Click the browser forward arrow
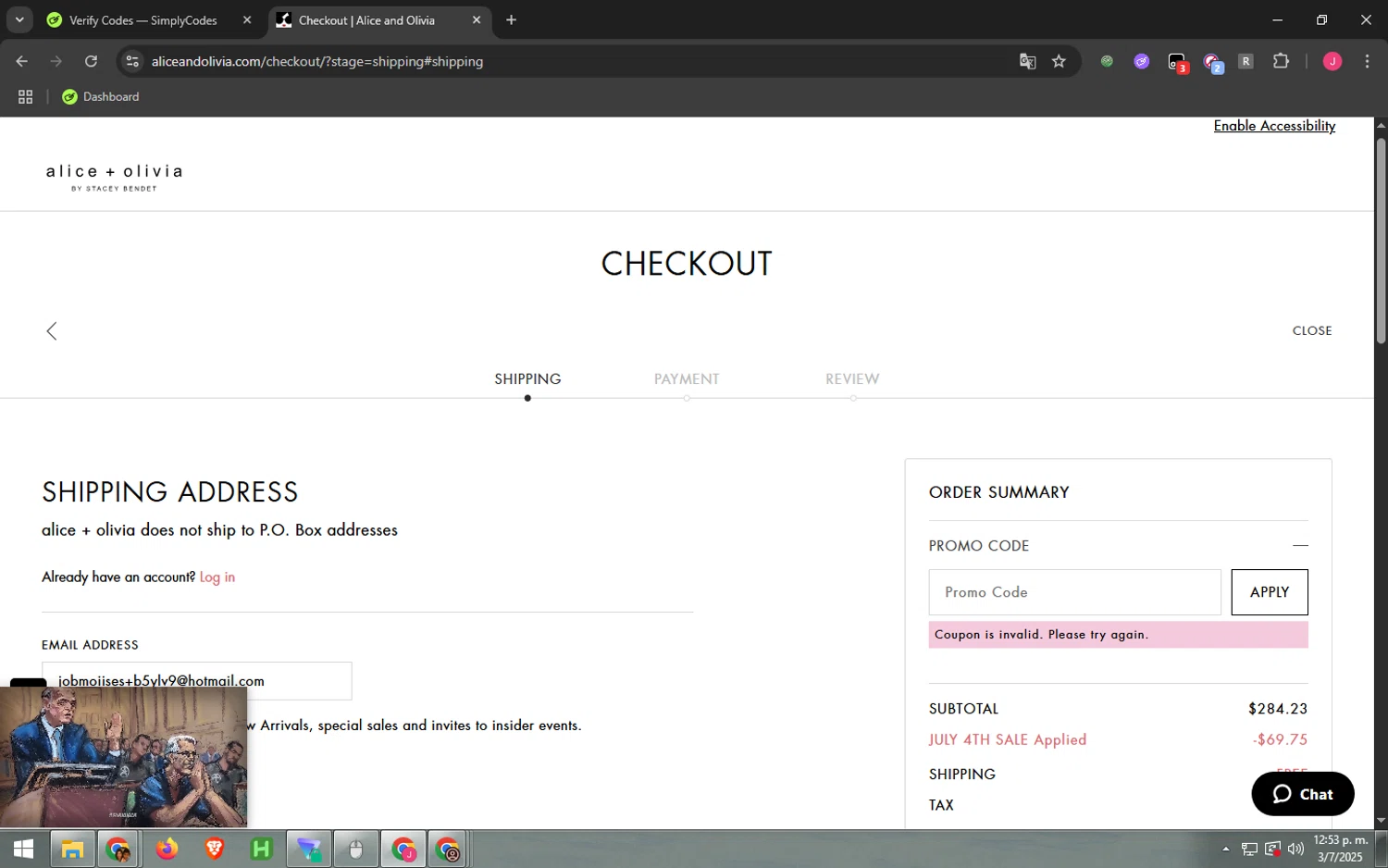 pyautogui.click(x=56, y=61)
